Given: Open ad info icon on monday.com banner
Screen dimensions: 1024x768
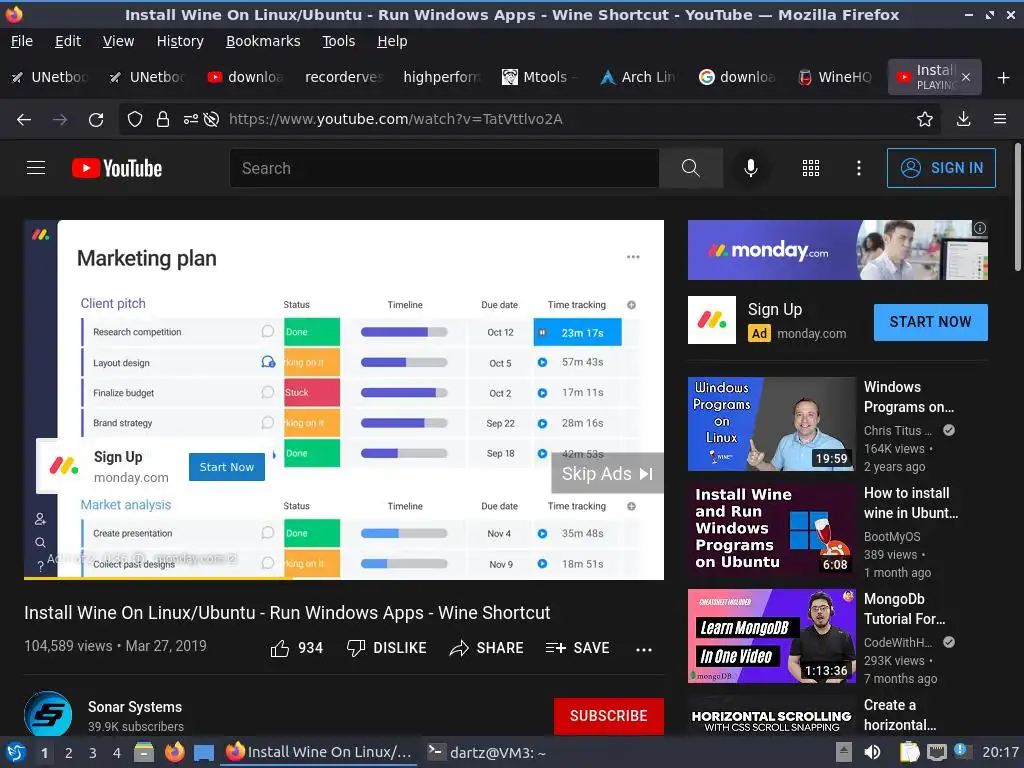Looking at the screenshot, I should (x=980, y=228).
